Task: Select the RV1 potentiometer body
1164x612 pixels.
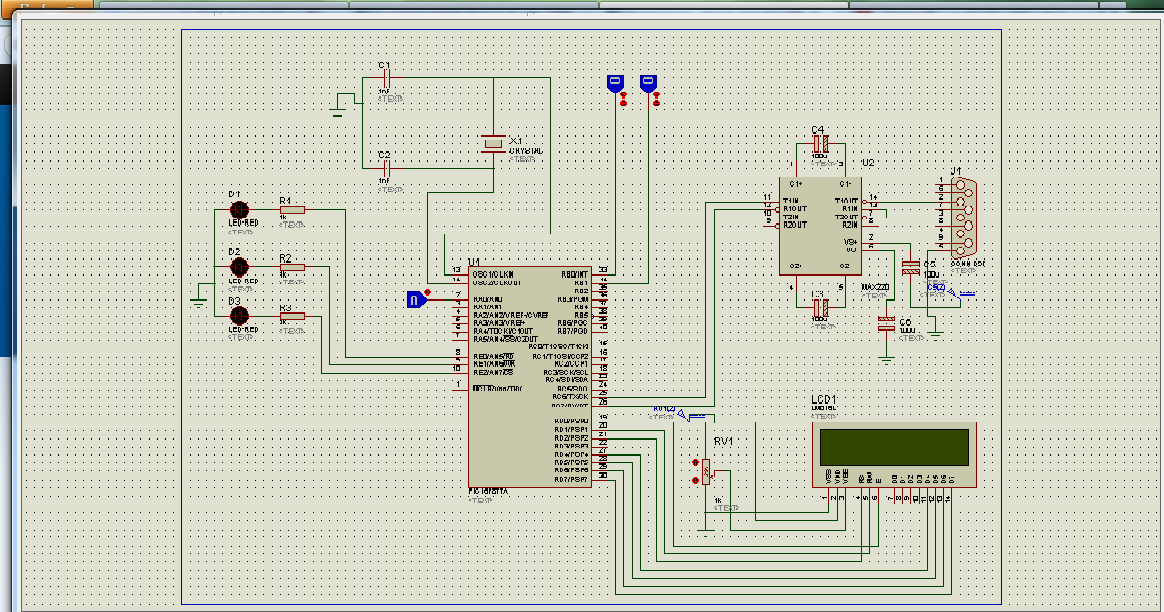Action: (707, 470)
